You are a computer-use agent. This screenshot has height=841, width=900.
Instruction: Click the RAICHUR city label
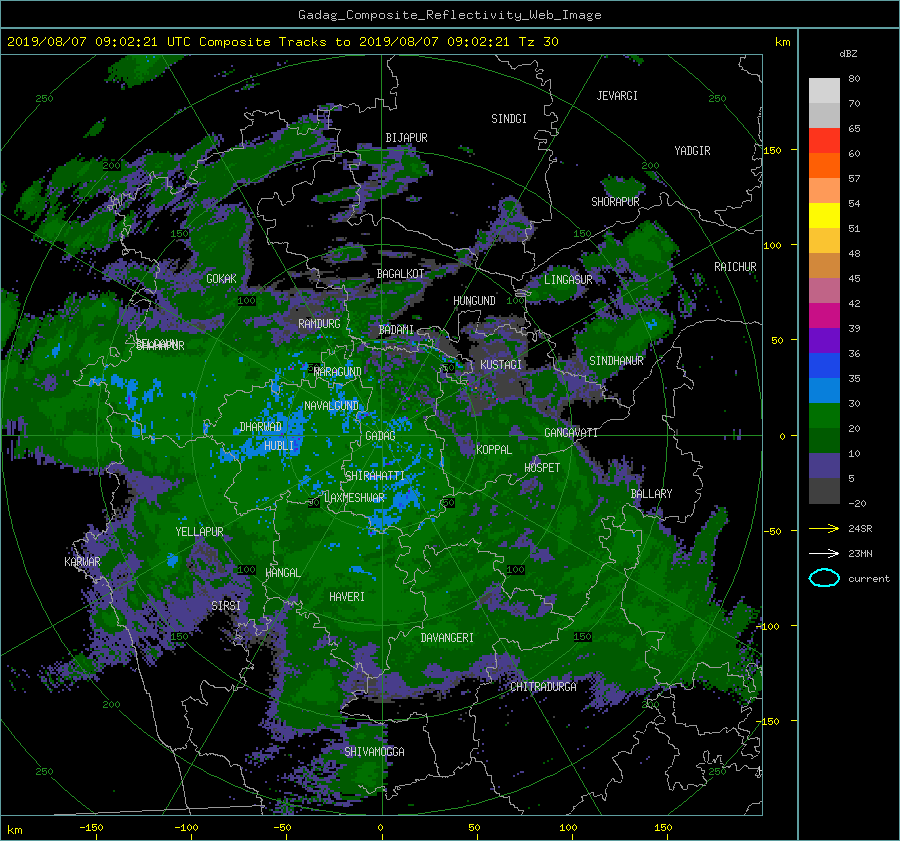(735, 266)
